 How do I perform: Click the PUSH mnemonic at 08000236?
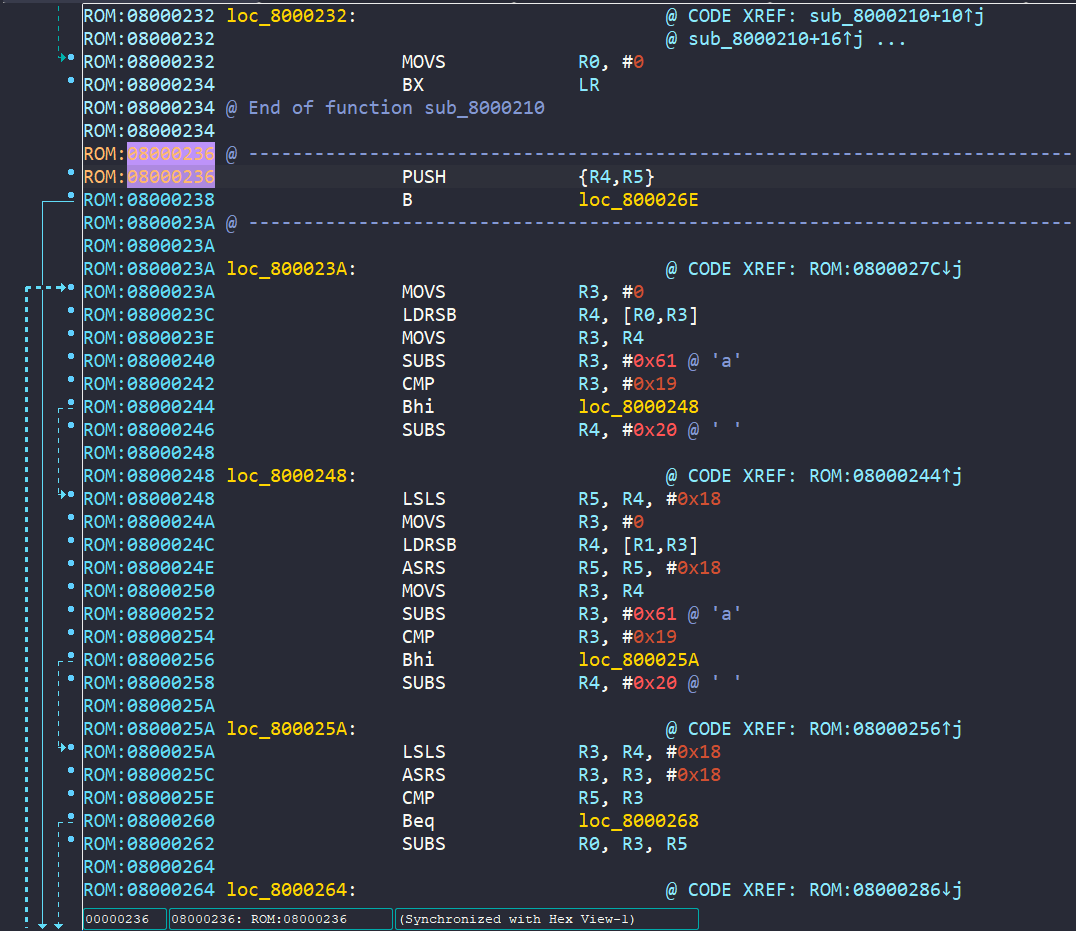pos(424,177)
